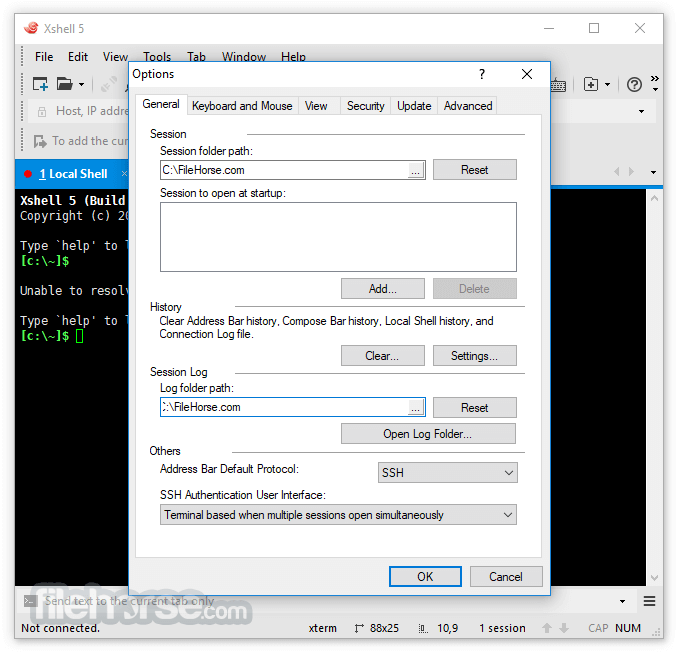The image size is (680, 655).
Task: Click Add... to add startup session
Action: click(382, 289)
